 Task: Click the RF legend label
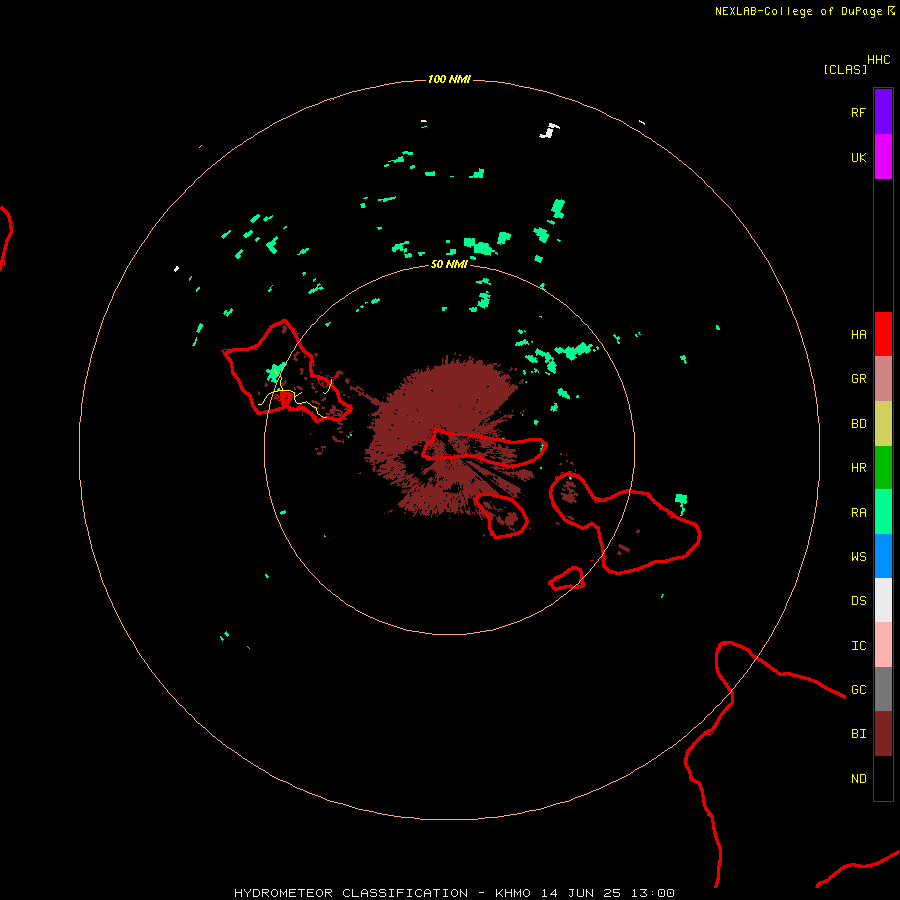pyautogui.click(x=858, y=112)
